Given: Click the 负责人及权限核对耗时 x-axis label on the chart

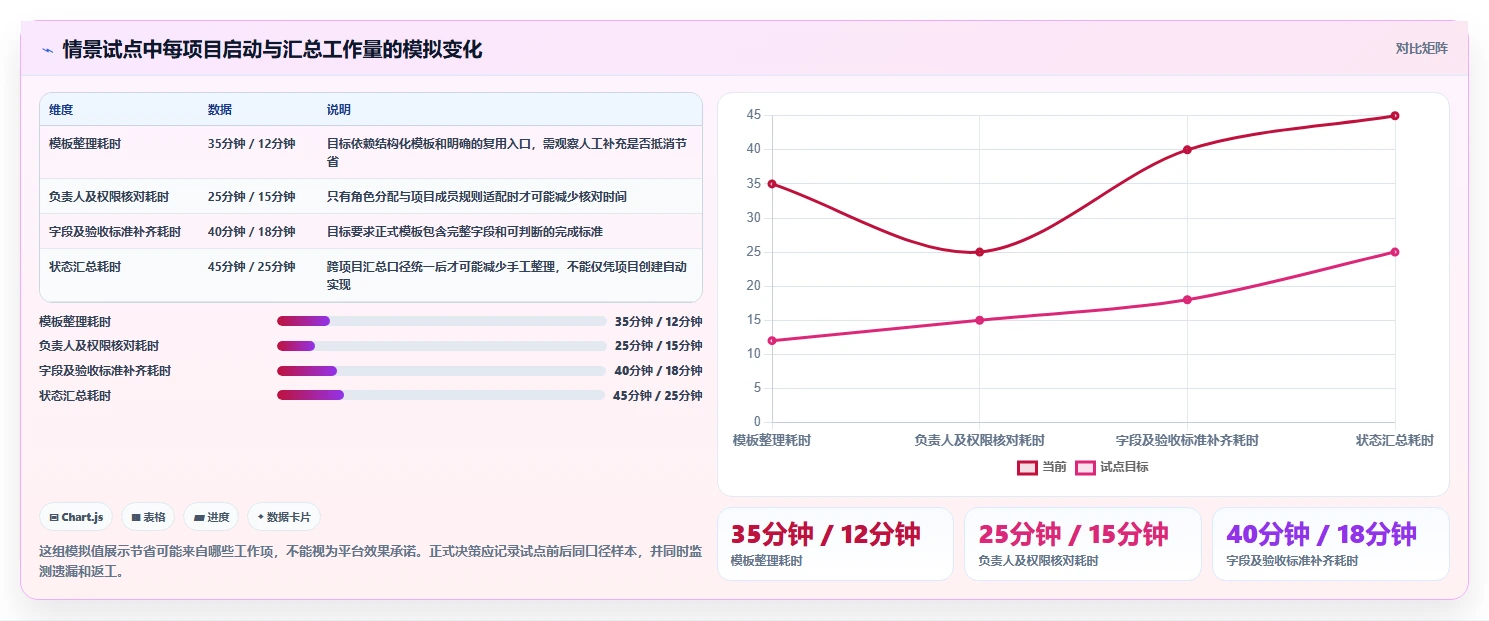Looking at the screenshot, I should (980, 440).
